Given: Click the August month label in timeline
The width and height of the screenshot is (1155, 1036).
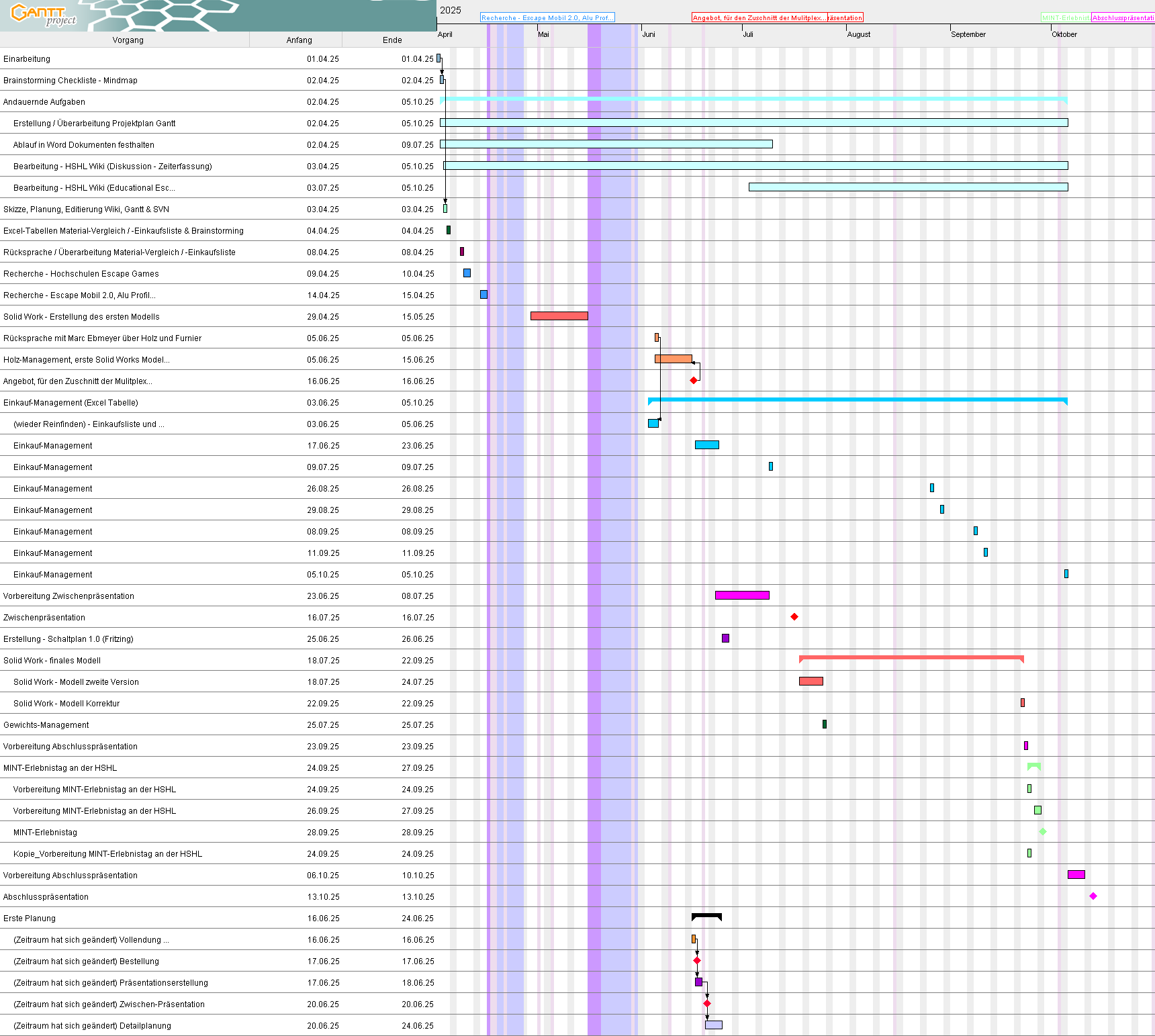Looking at the screenshot, I should (859, 34).
